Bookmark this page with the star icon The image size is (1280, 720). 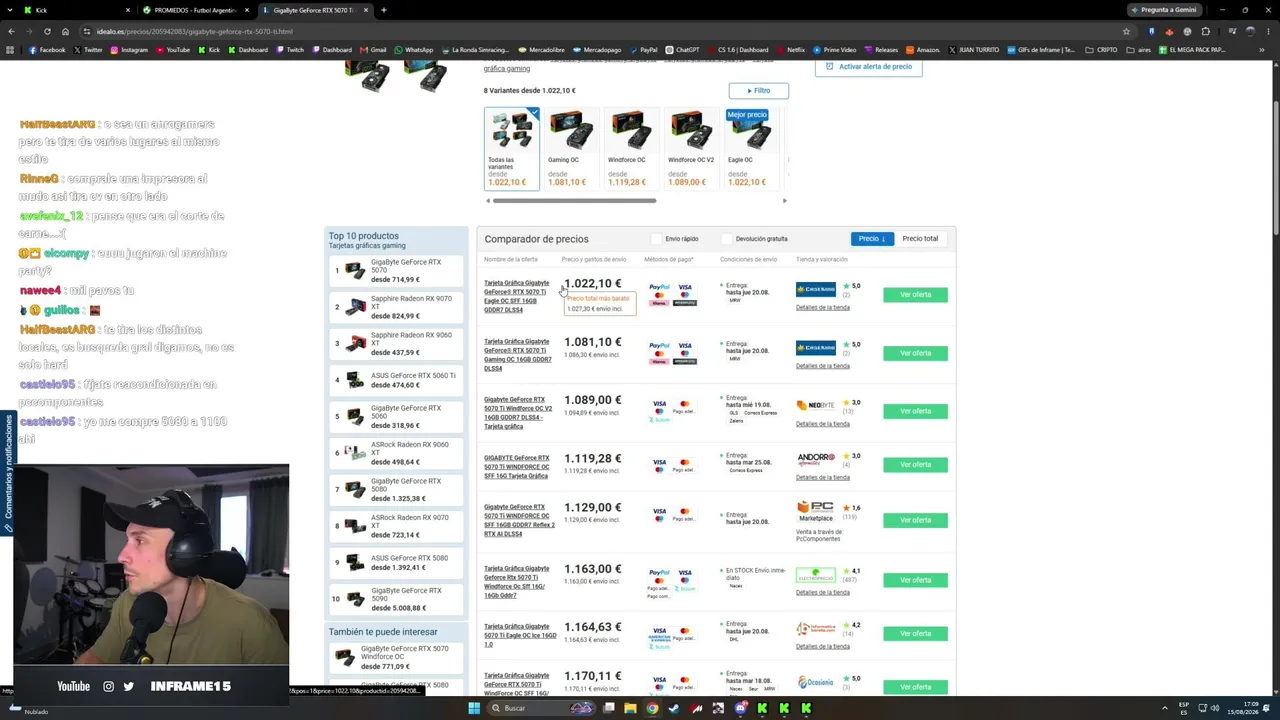coord(1127,31)
